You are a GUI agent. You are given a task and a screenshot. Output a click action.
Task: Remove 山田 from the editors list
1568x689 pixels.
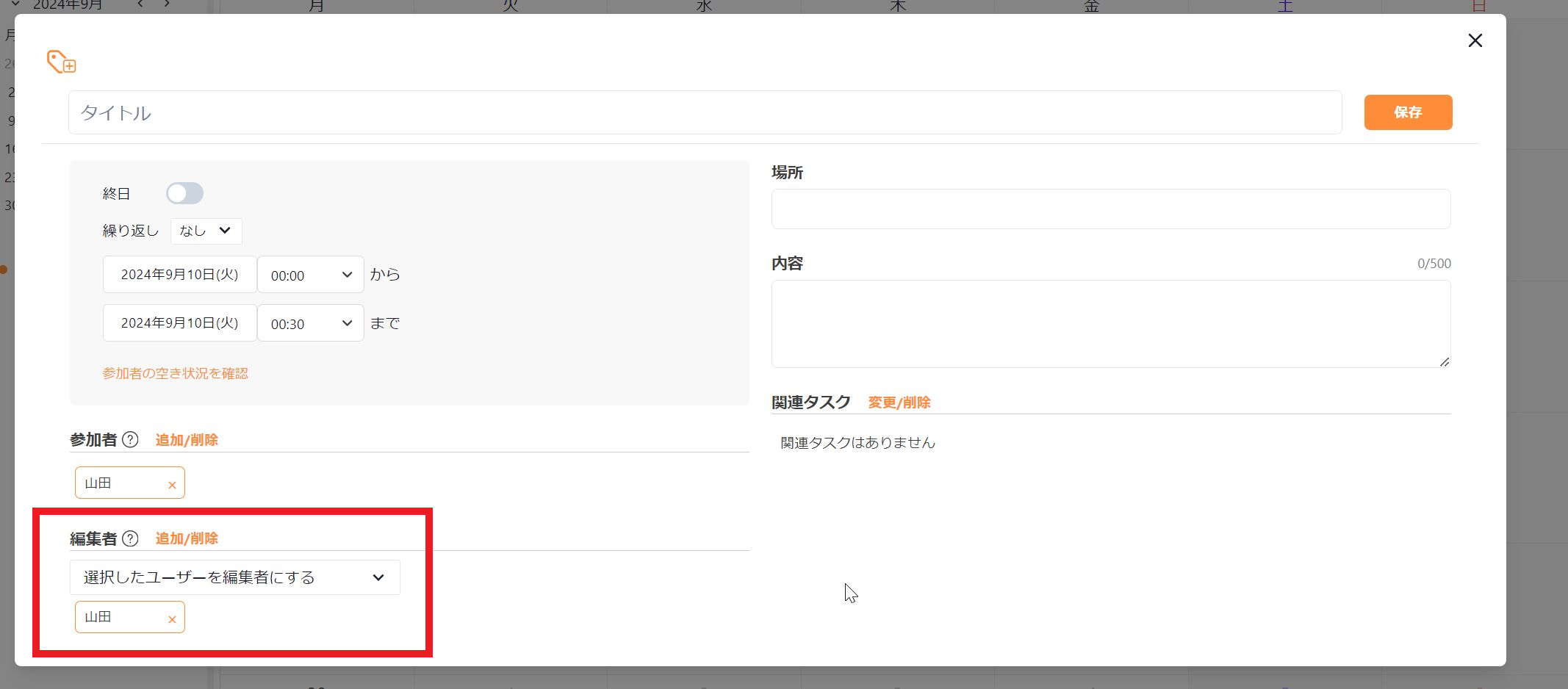coord(172,618)
